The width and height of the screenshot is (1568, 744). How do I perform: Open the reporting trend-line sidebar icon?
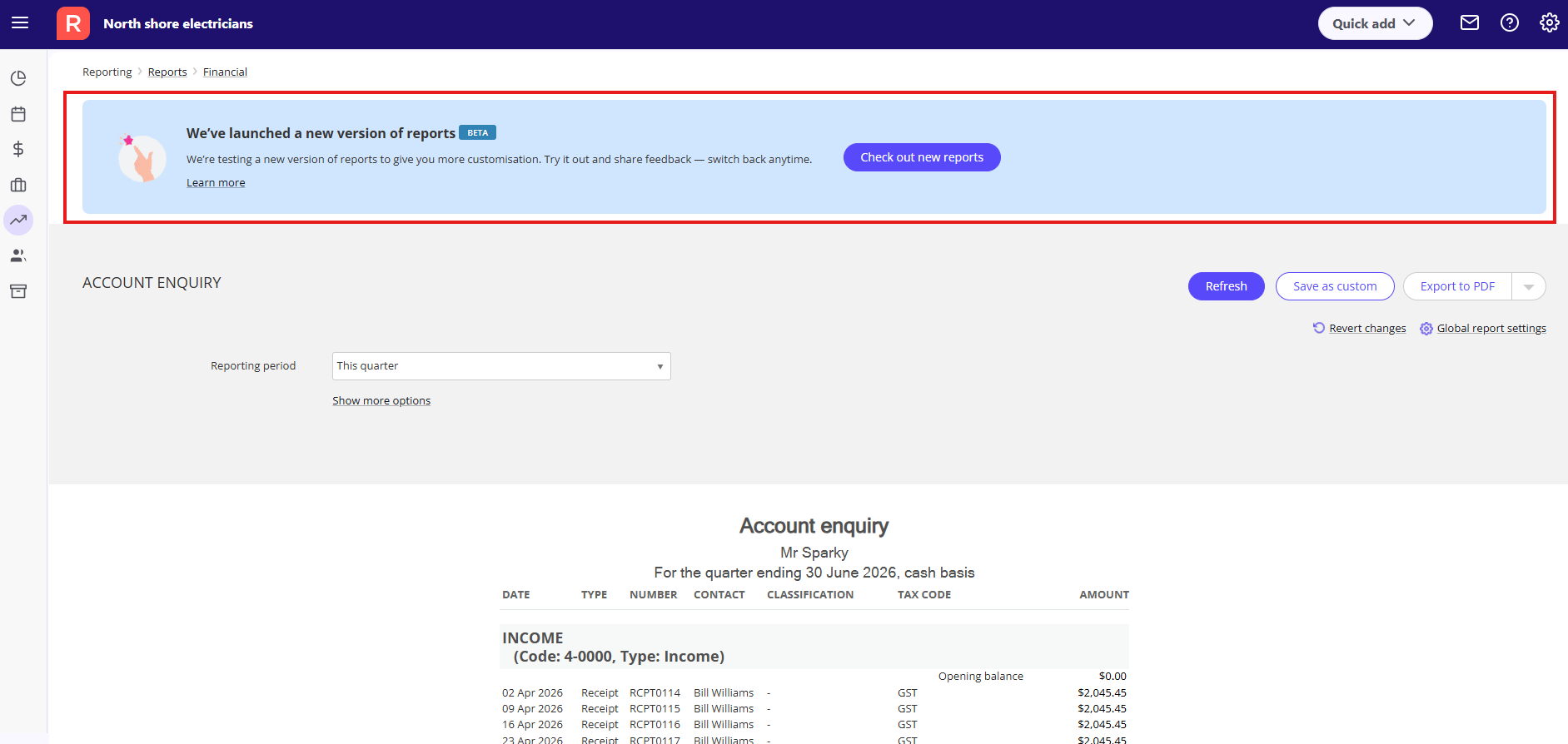[18, 220]
